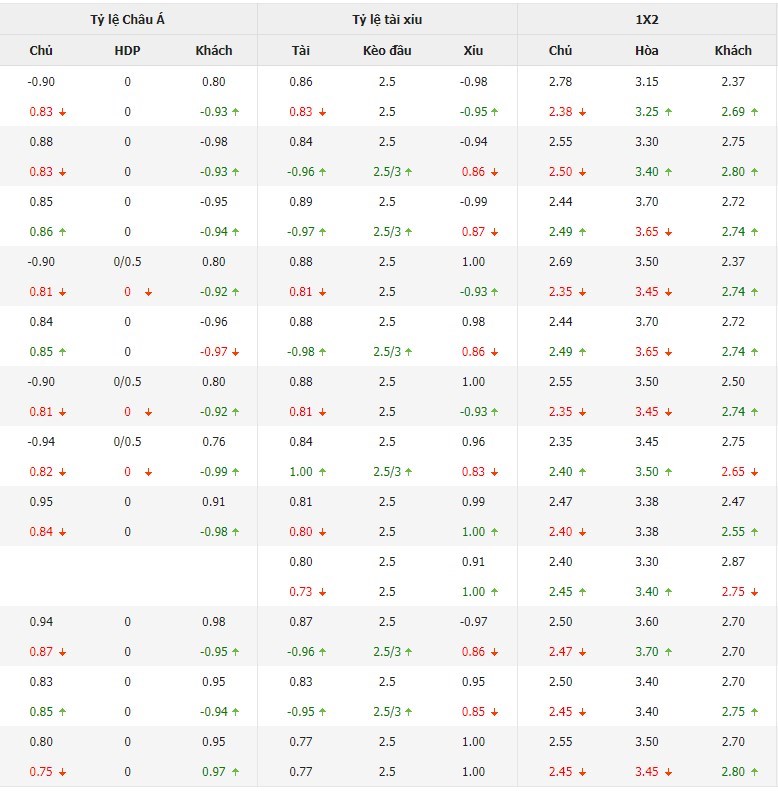
Task: Click the HDP column header
Action: pyautogui.click(x=127, y=51)
